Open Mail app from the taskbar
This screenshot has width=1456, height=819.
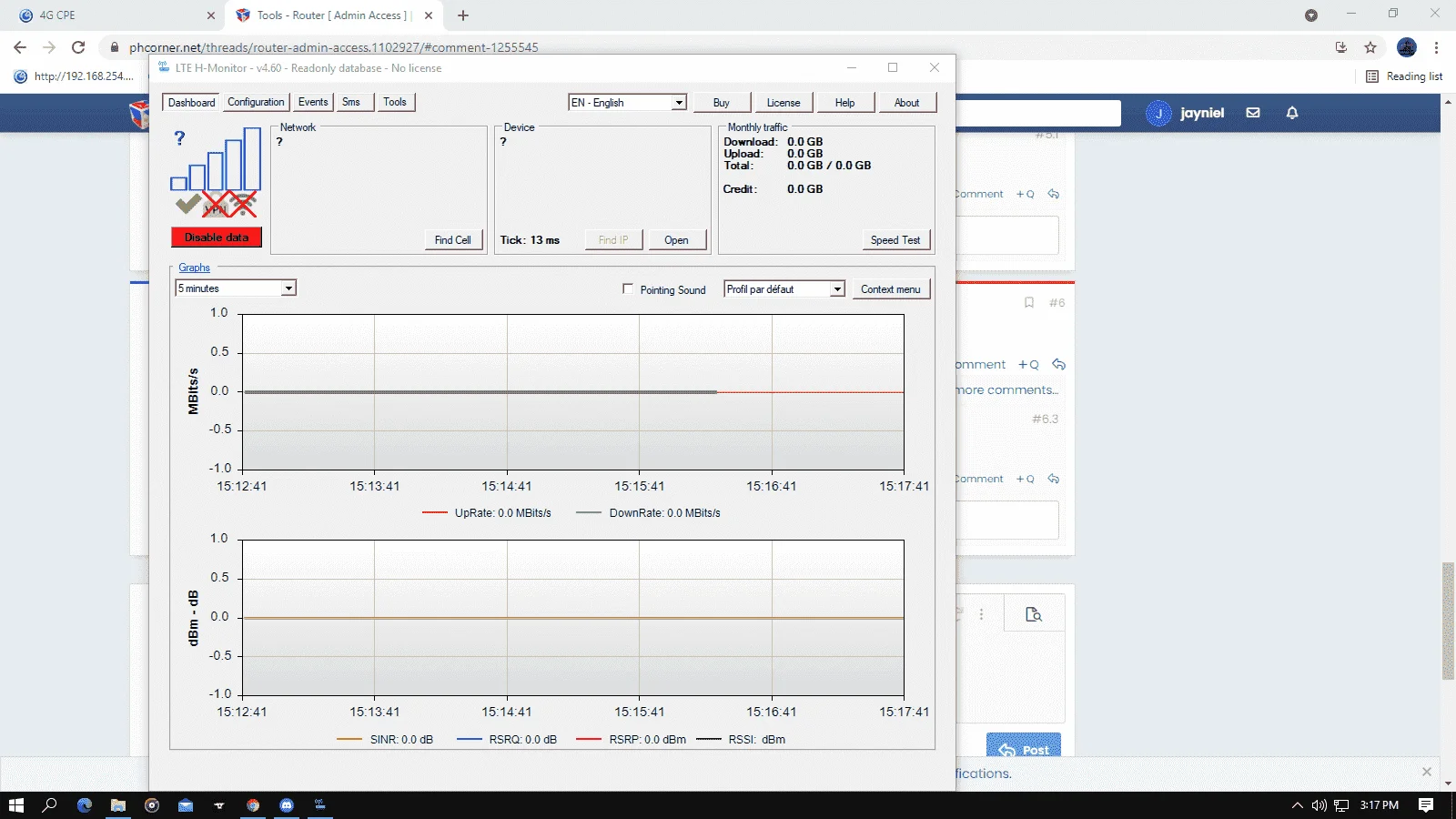[186, 805]
